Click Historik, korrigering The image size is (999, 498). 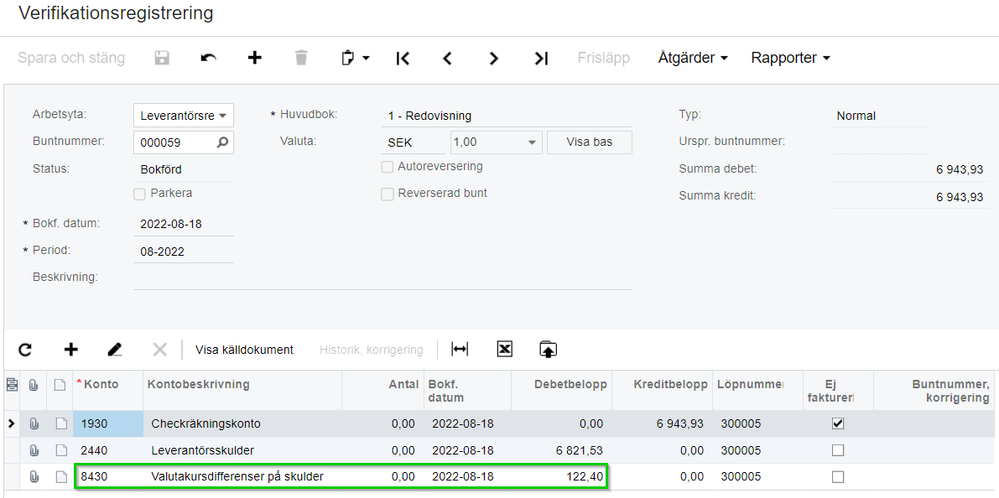(x=371, y=350)
